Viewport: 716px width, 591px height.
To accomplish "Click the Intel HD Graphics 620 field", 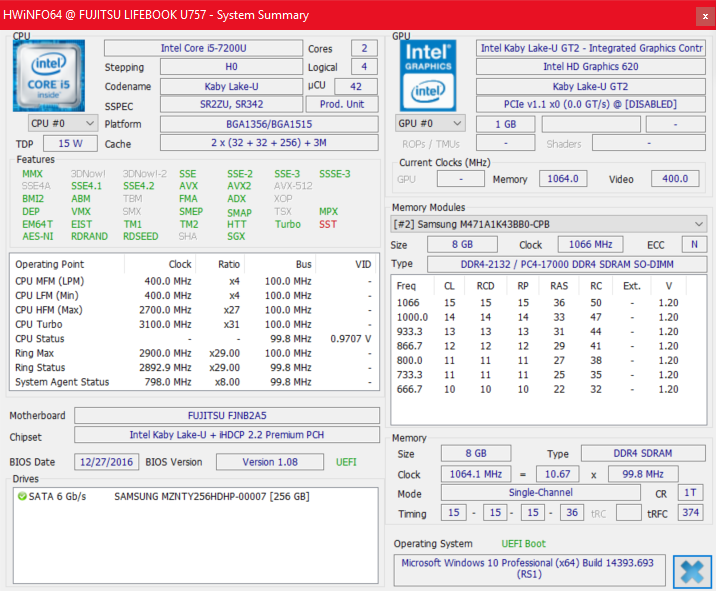I will [590, 67].
